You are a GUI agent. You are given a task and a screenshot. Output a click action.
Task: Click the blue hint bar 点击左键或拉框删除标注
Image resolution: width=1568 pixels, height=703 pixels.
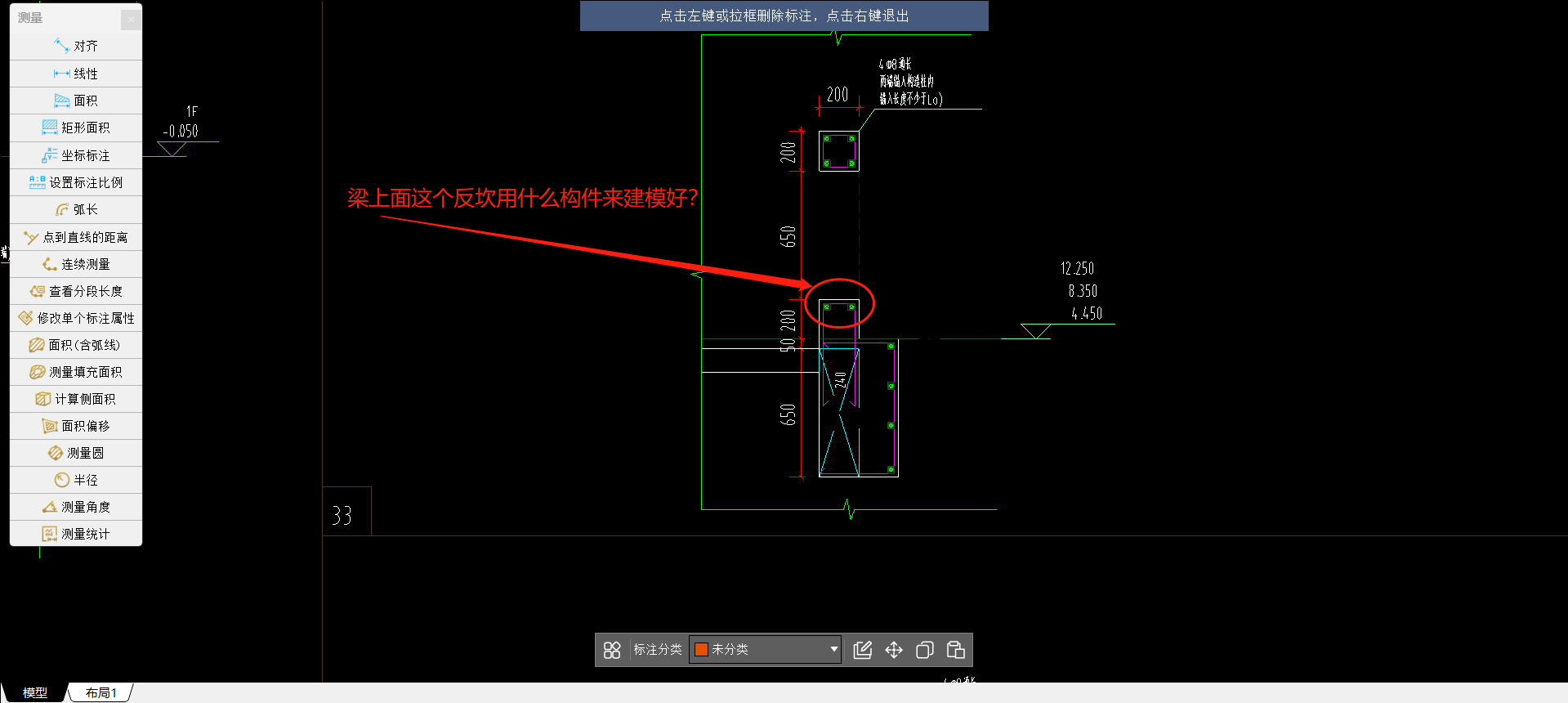point(784,16)
